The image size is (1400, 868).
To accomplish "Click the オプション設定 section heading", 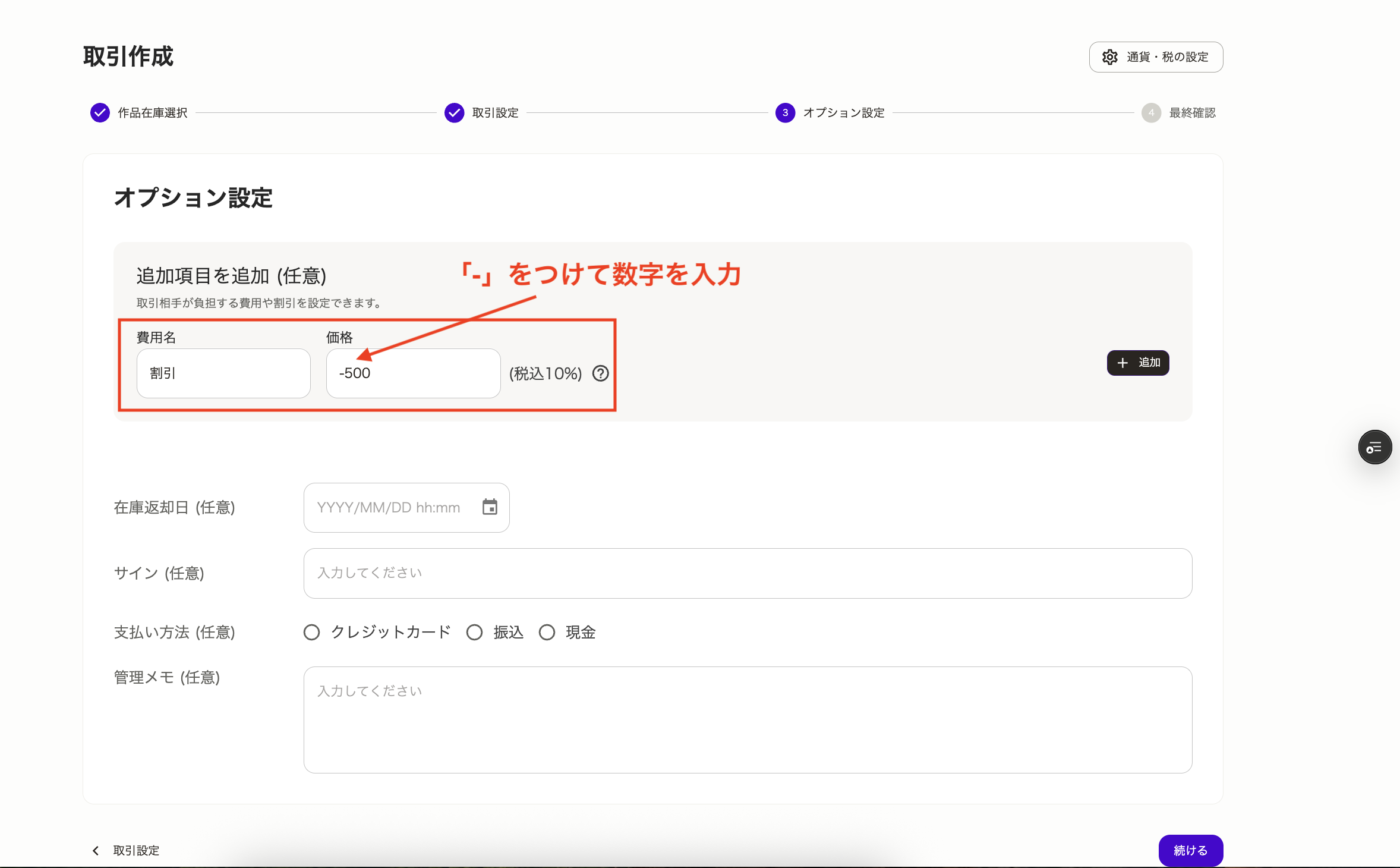I will pyautogui.click(x=193, y=198).
